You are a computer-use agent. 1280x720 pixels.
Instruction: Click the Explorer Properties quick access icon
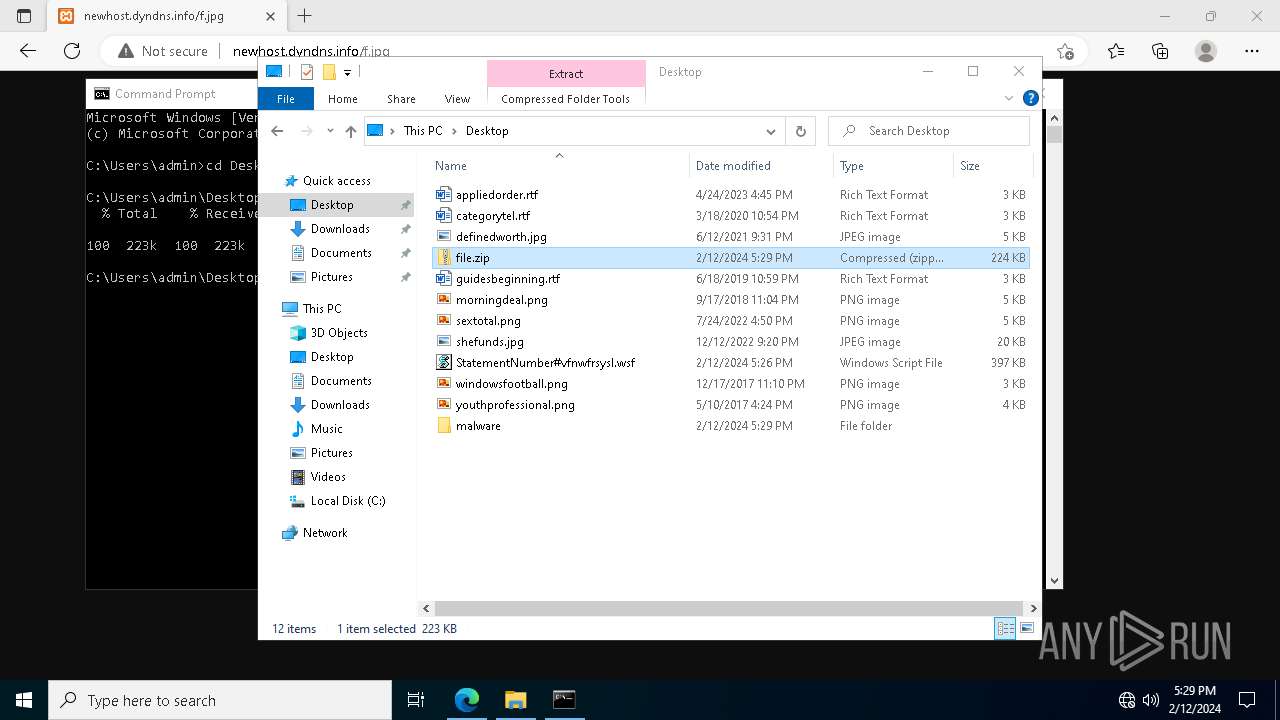click(x=307, y=72)
